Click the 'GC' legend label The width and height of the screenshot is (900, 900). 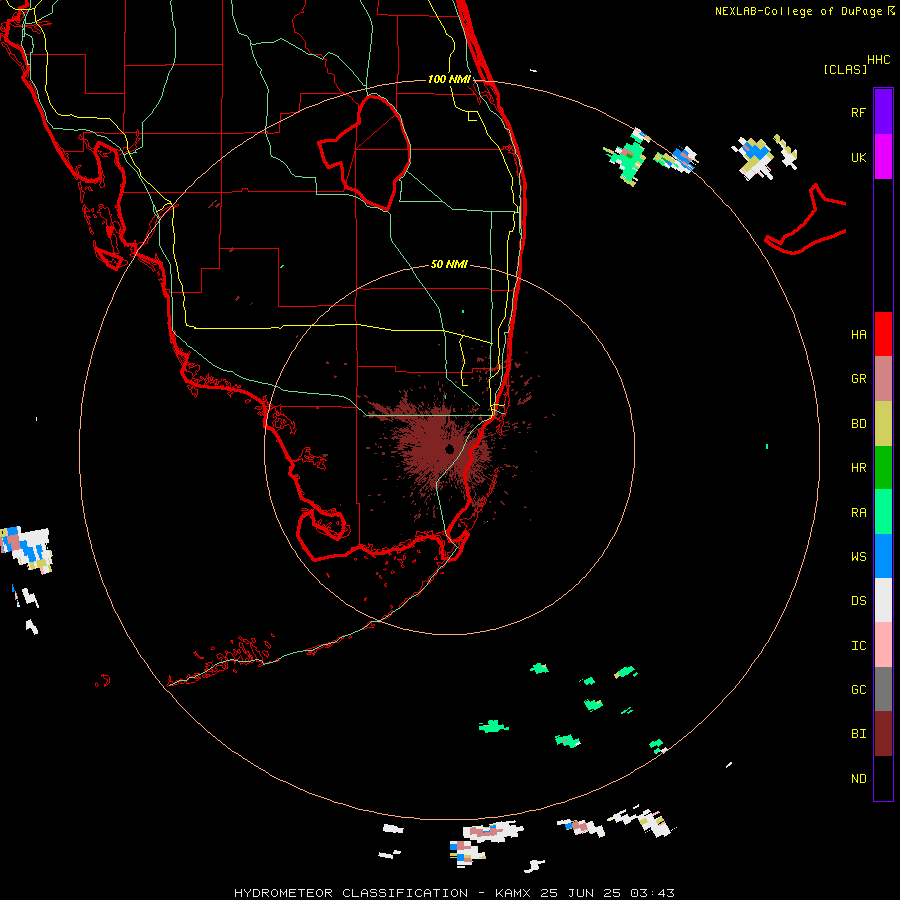click(859, 690)
